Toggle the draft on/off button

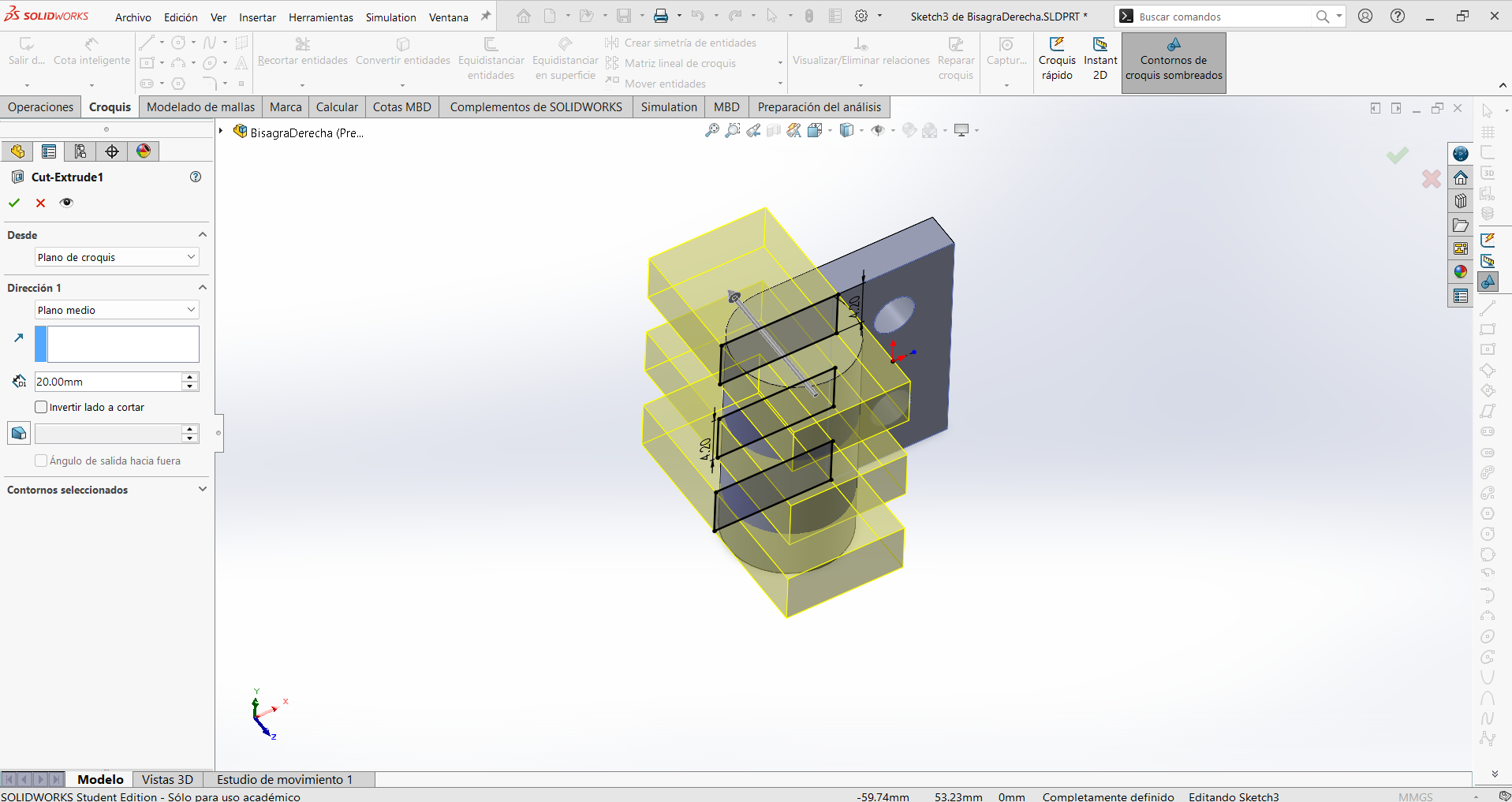point(19,433)
